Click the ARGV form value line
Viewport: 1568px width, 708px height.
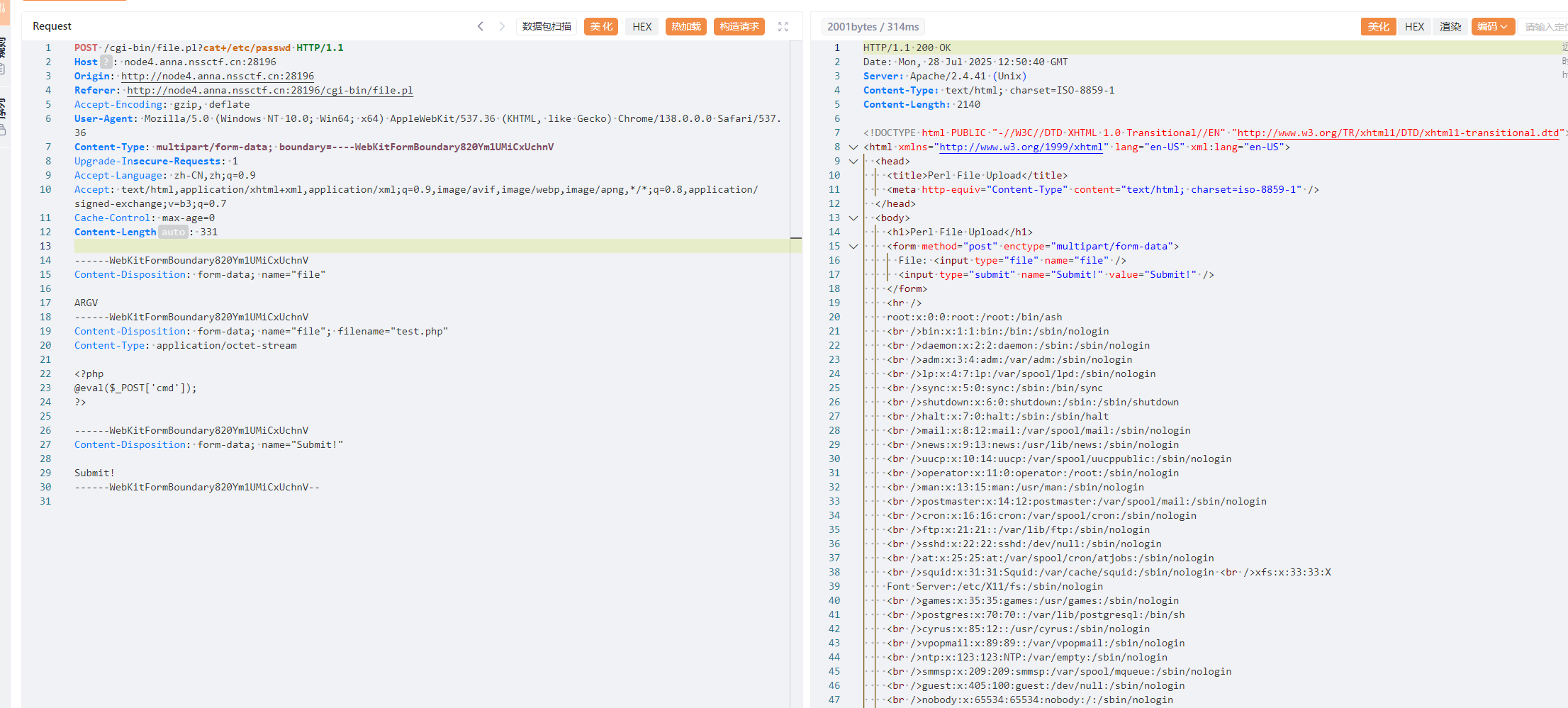pos(86,303)
